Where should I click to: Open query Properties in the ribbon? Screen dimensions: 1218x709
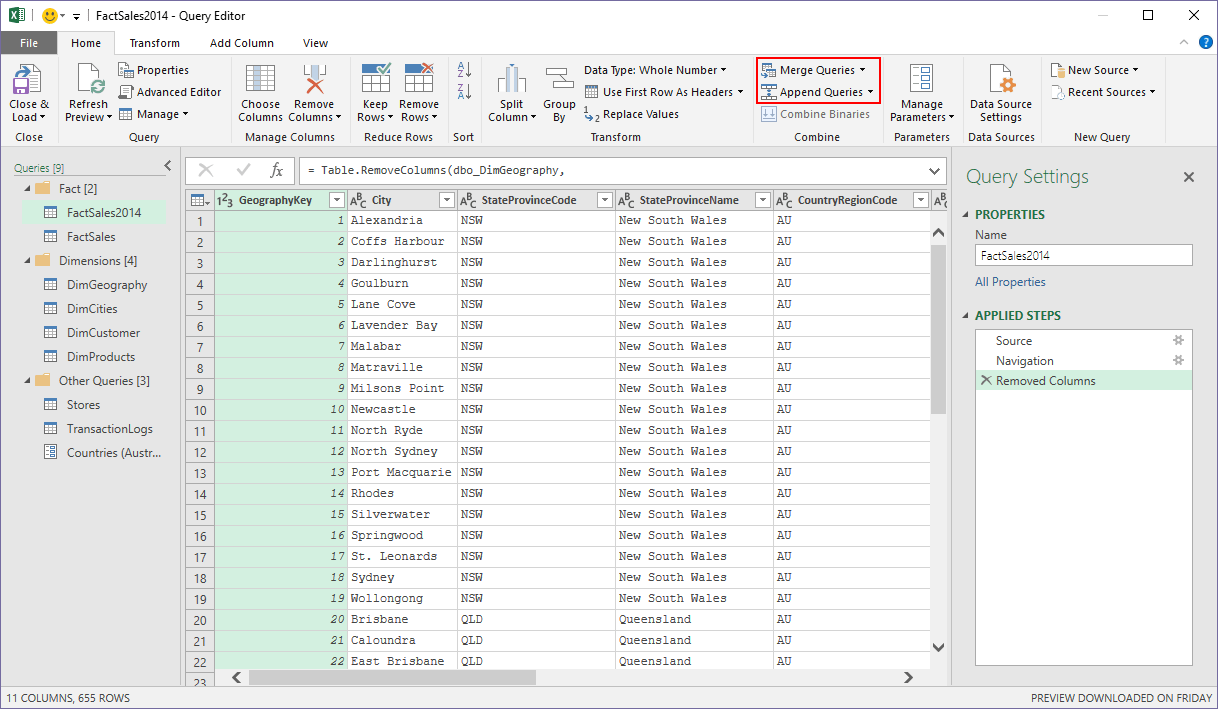(153, 70)
